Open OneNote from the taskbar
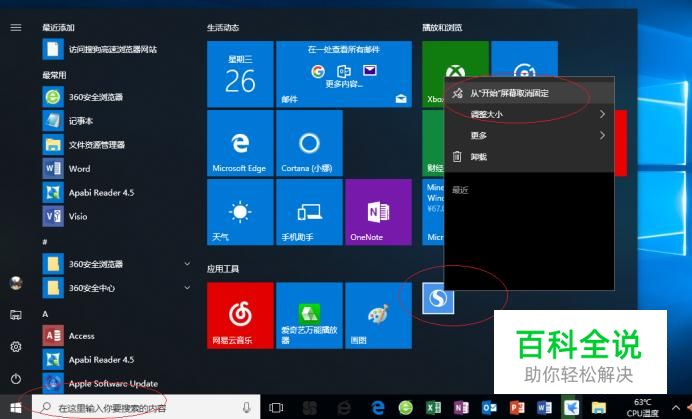Viewport: 692px width, 419px height. point(461,407)
